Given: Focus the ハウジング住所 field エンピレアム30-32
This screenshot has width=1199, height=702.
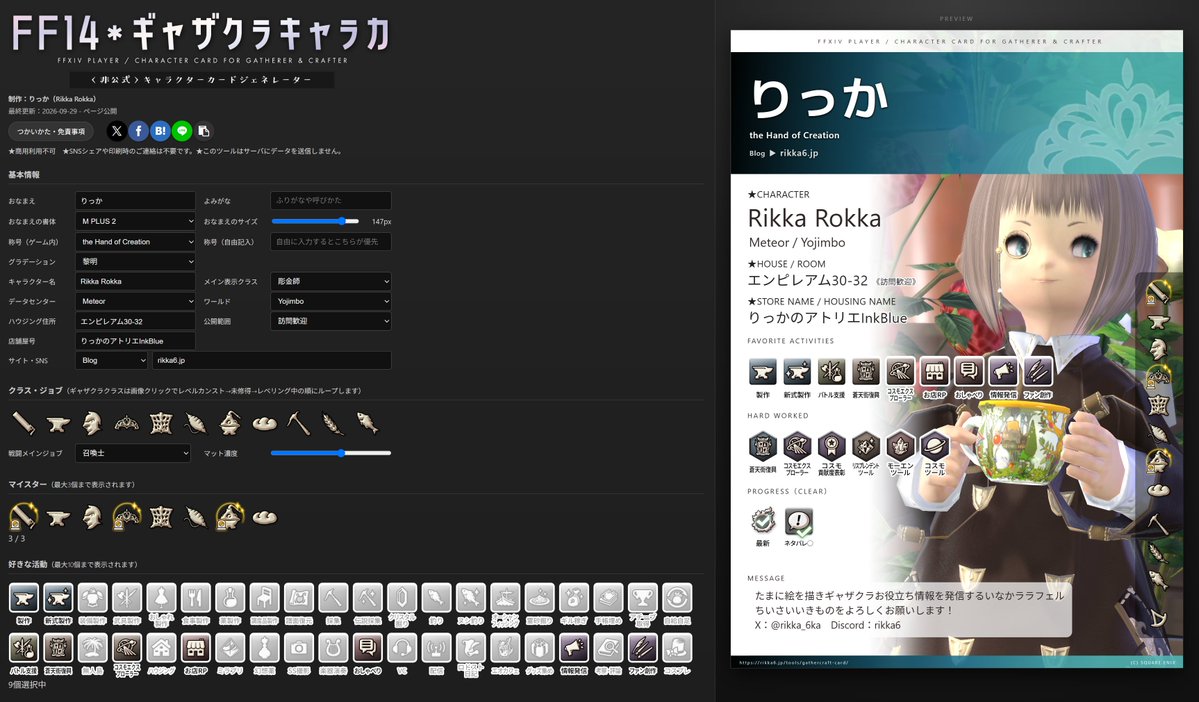Looking at the screenshot, I should [135, 321].
